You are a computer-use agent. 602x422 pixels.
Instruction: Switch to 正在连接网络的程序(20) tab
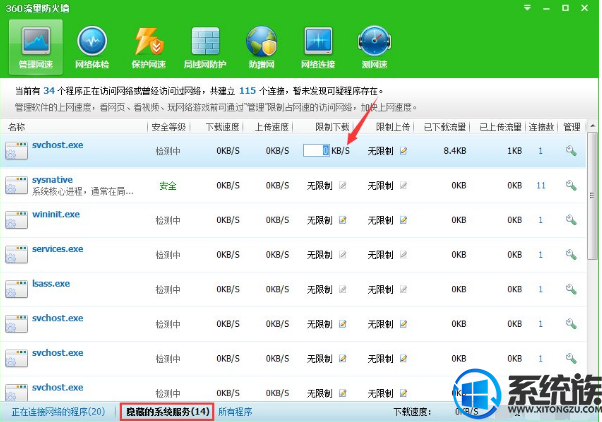pyautogui.click(x=58, y=412)
